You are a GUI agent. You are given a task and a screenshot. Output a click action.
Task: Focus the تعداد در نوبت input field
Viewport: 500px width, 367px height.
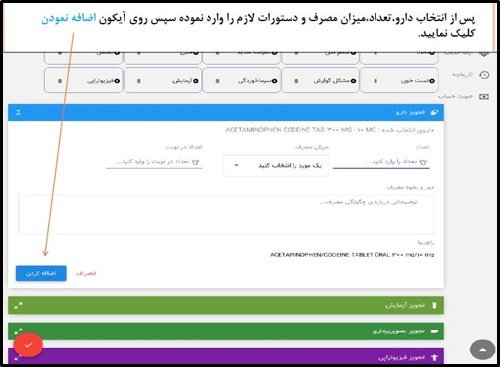[x=154, y=162]
